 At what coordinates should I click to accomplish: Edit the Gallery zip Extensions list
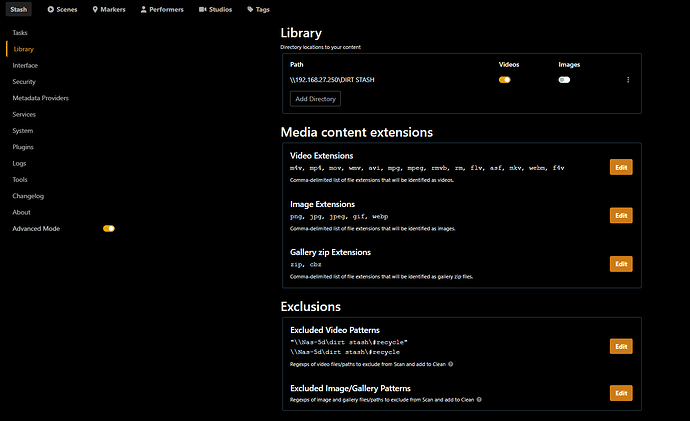pos(620,264)
